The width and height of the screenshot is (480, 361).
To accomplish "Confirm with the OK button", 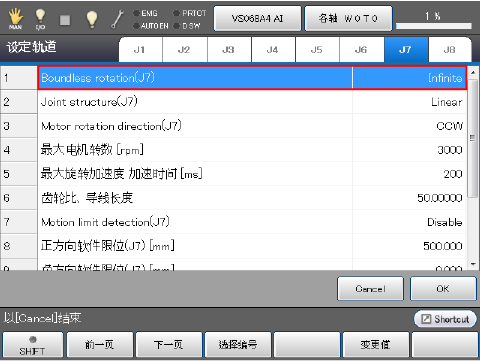I will (x=443, y=289).
